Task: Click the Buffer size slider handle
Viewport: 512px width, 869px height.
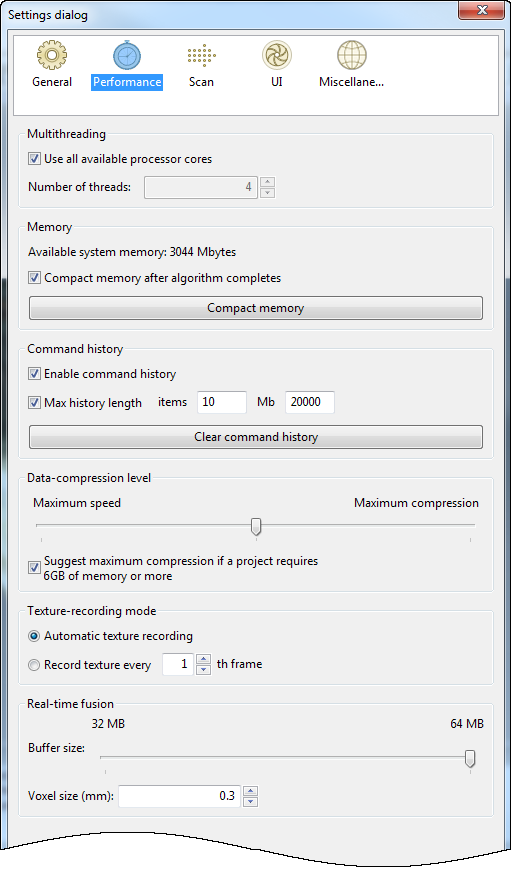Action: tap(470, 759)
